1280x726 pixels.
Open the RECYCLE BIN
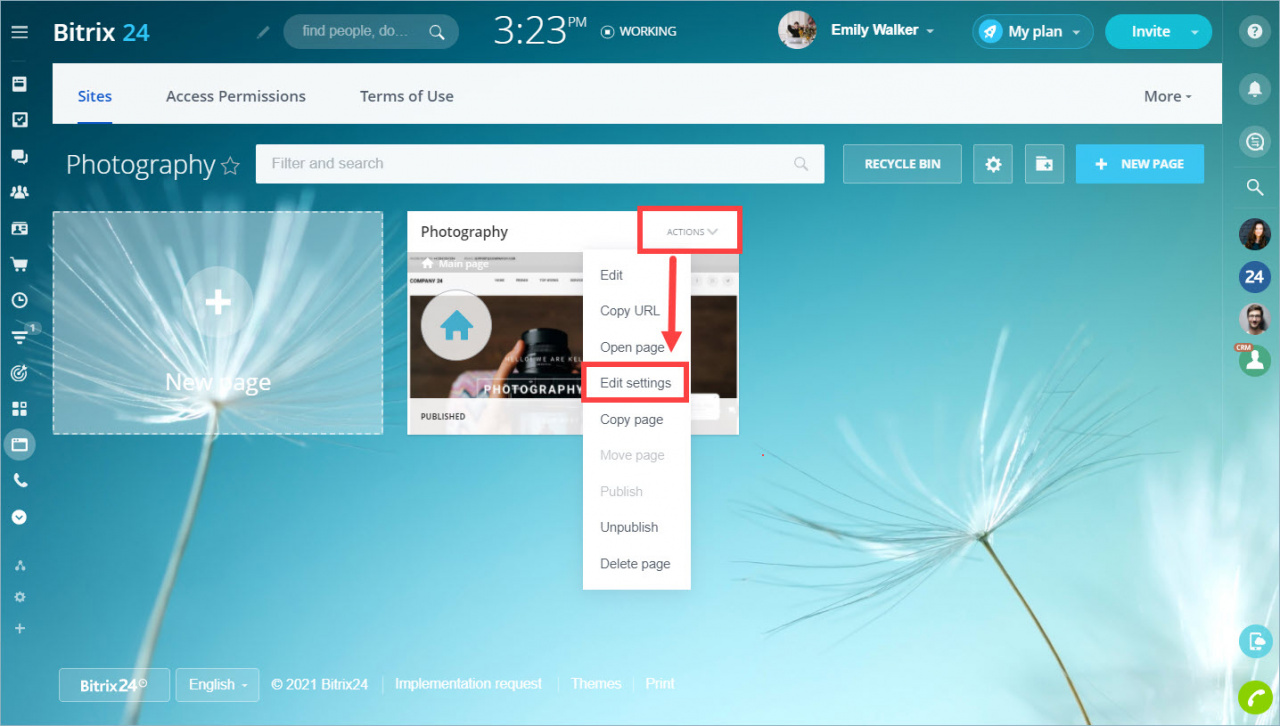901,163
